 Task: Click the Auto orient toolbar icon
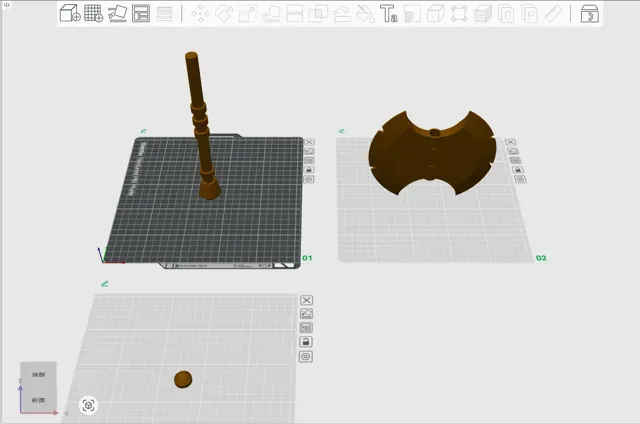coord(117,13)
